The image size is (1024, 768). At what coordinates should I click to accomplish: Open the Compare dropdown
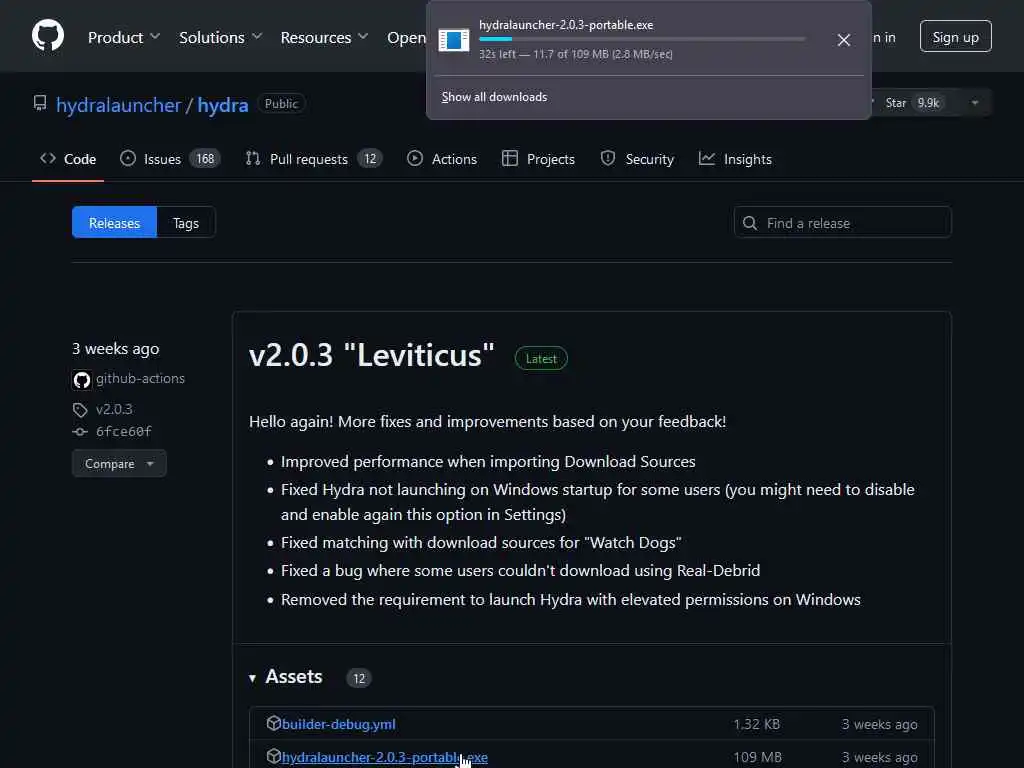(120, 464)
